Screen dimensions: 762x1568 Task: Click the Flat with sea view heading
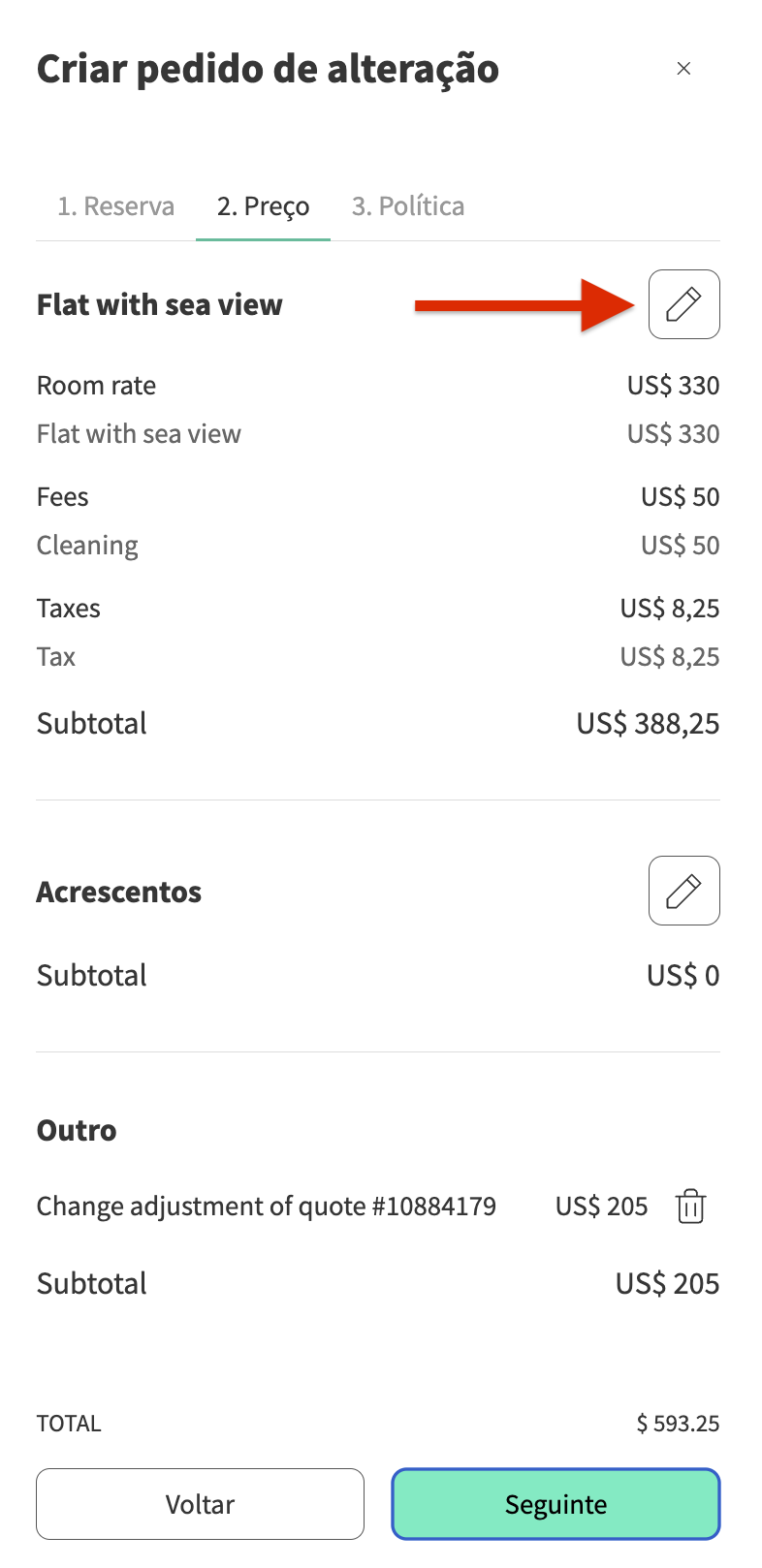tap(160, 305)
